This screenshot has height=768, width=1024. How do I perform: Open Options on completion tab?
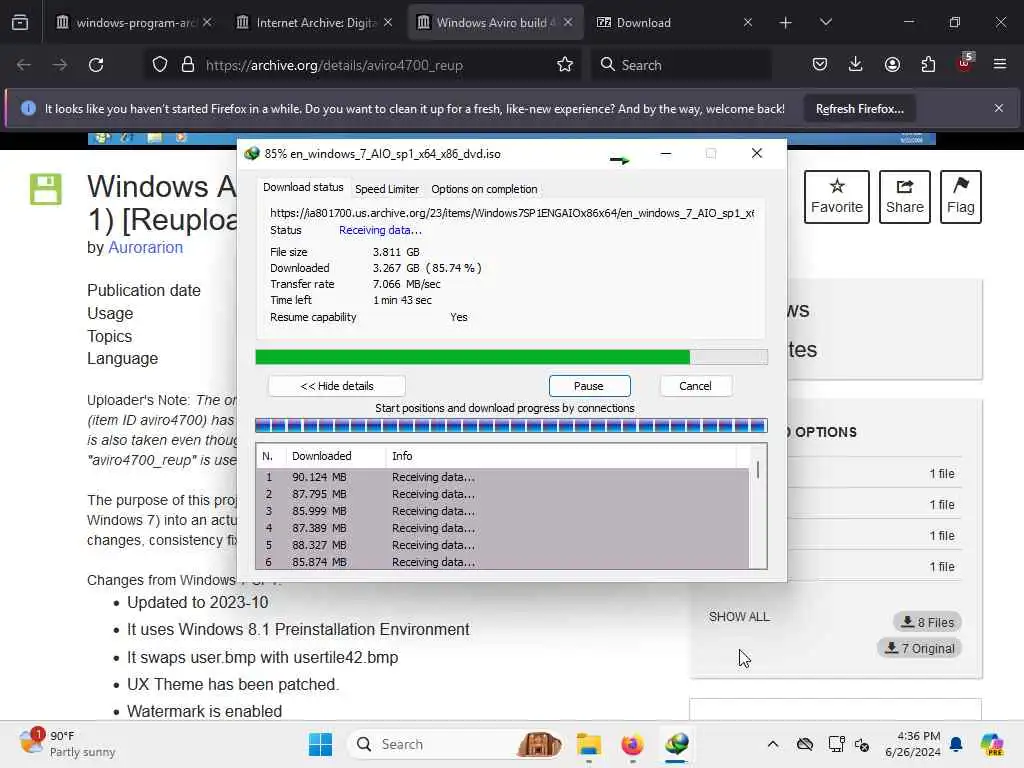pyautogui.click(x=484, y=189)
